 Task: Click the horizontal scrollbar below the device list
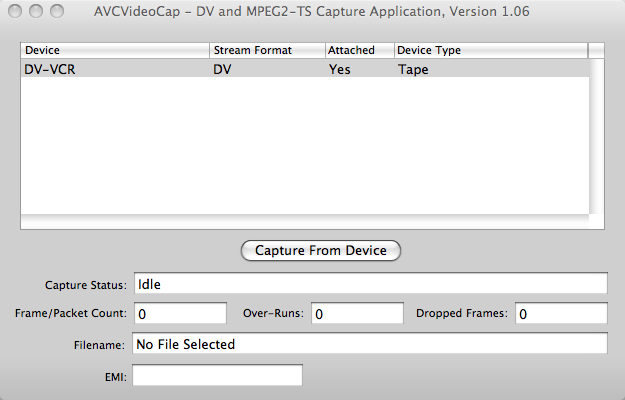pos(305,222)
